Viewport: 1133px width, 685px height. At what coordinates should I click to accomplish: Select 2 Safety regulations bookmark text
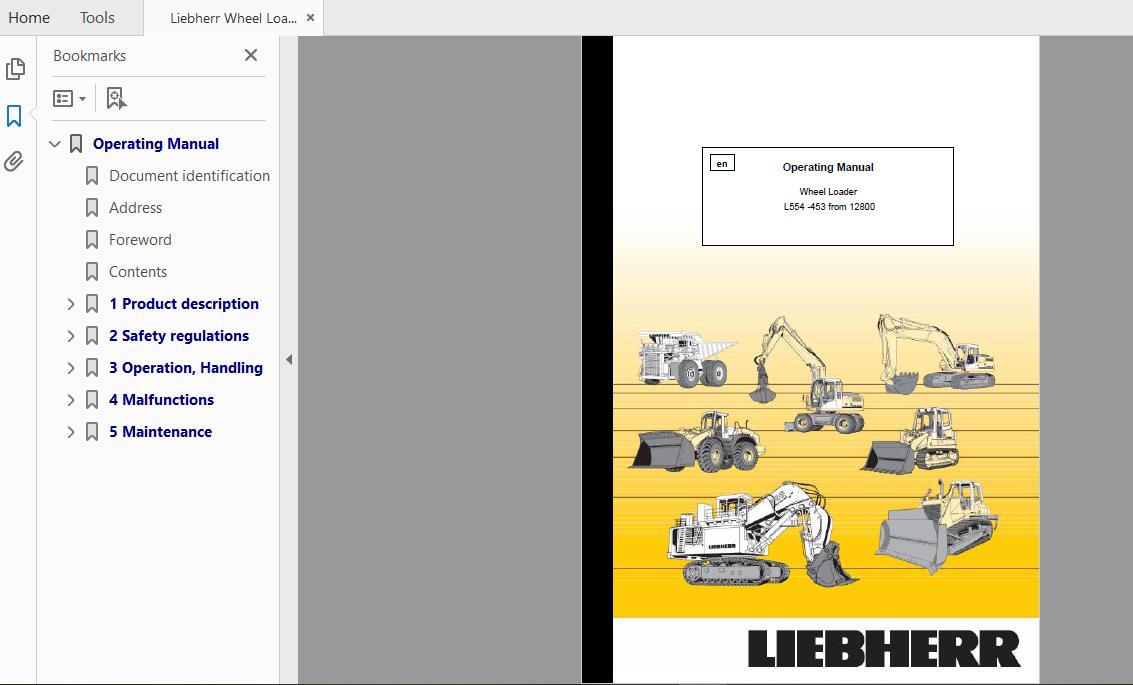[x=178, y=336]
